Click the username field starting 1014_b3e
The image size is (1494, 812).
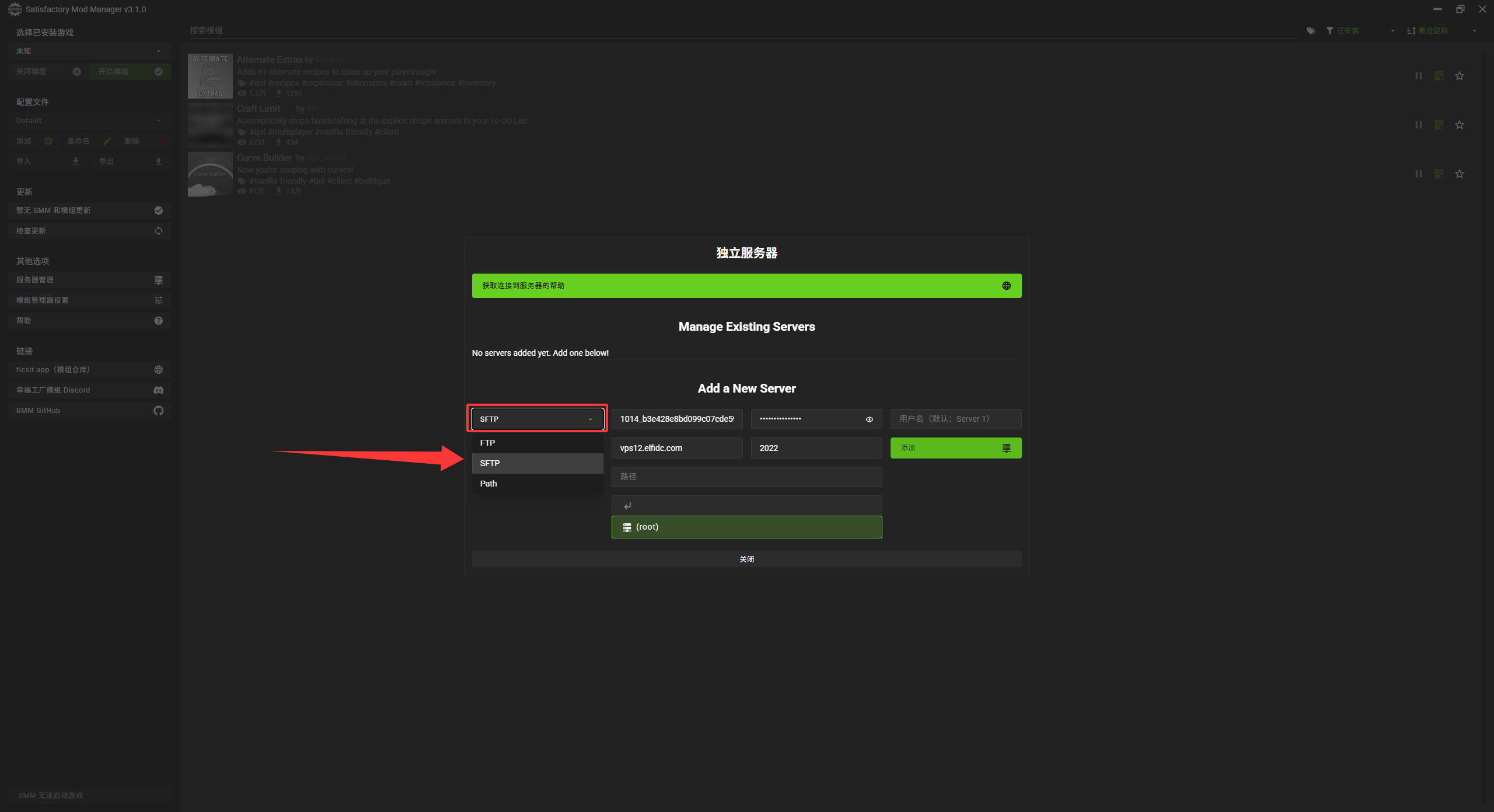click(677, 419)
